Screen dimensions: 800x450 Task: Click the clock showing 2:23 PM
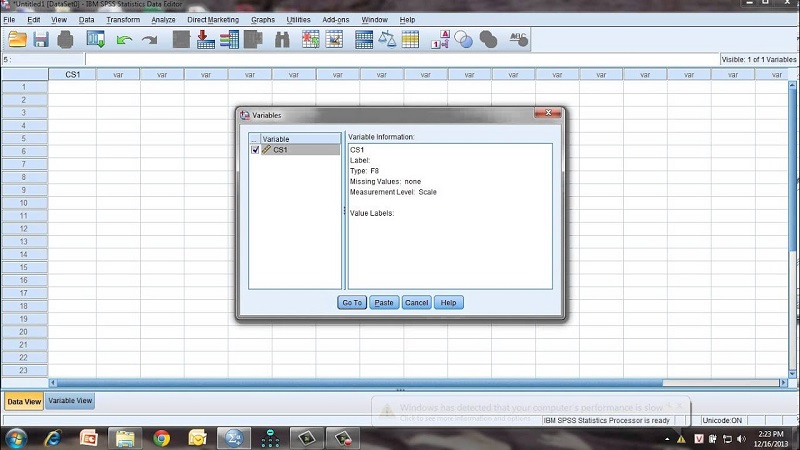[x=770, y=434]
